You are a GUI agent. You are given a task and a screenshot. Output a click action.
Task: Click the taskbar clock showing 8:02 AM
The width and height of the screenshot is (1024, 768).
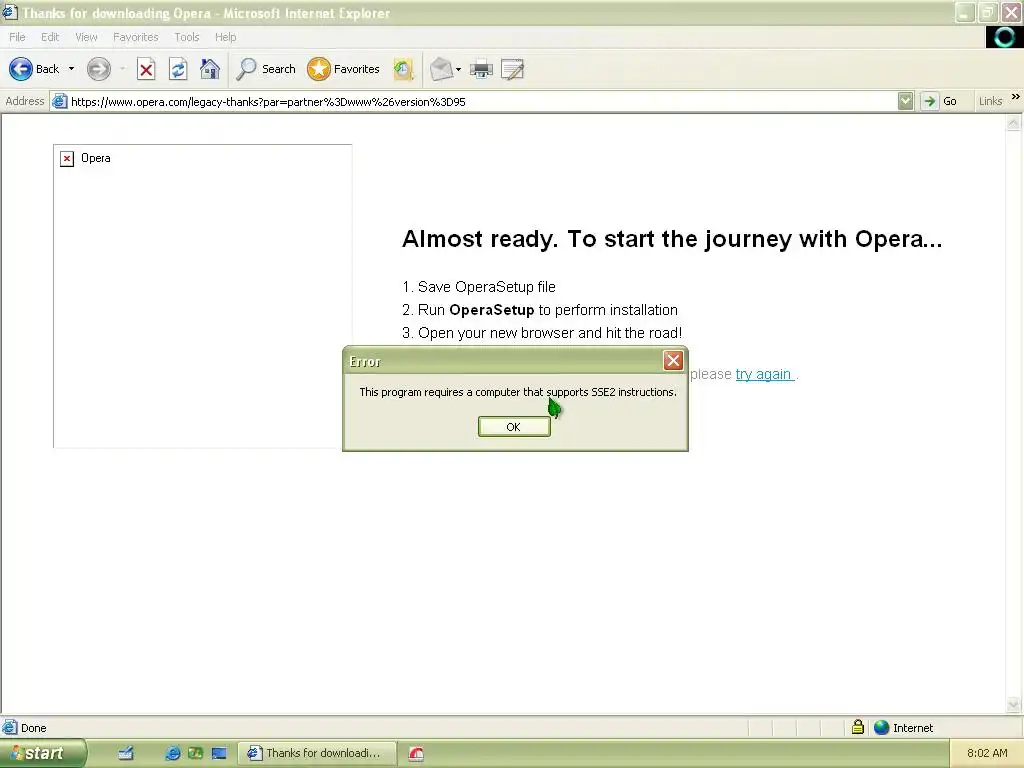(x=987, y=753)
